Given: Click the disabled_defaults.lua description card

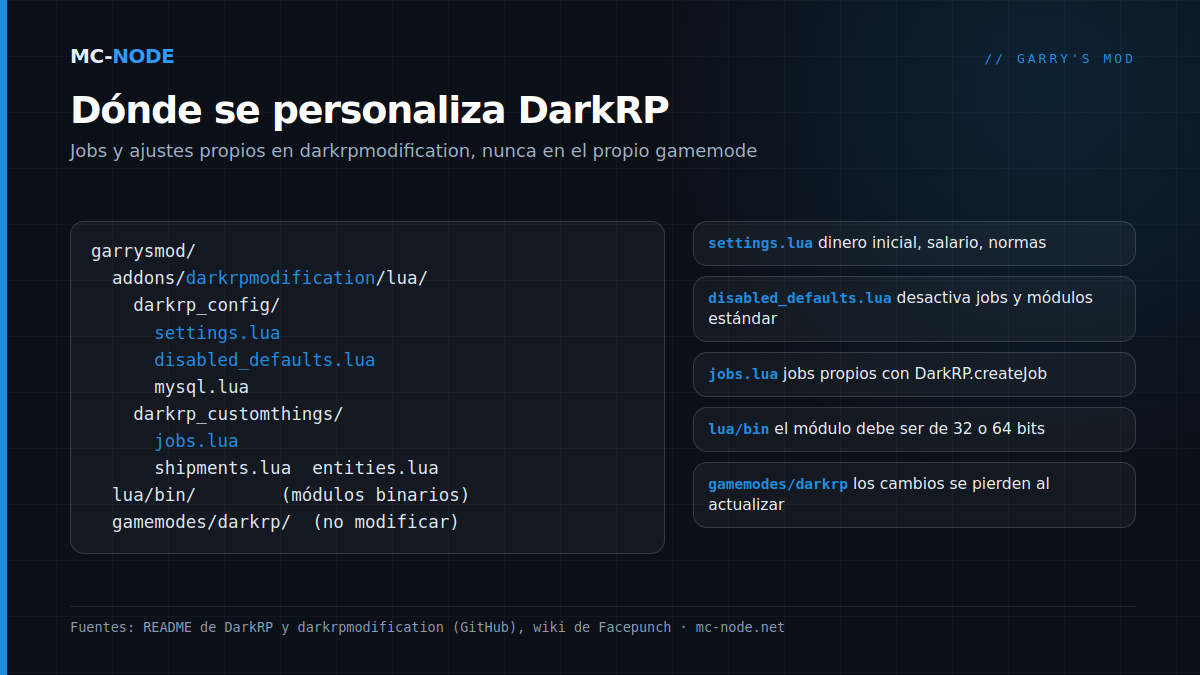Looking at the screenshot, I should pos(914,309).
